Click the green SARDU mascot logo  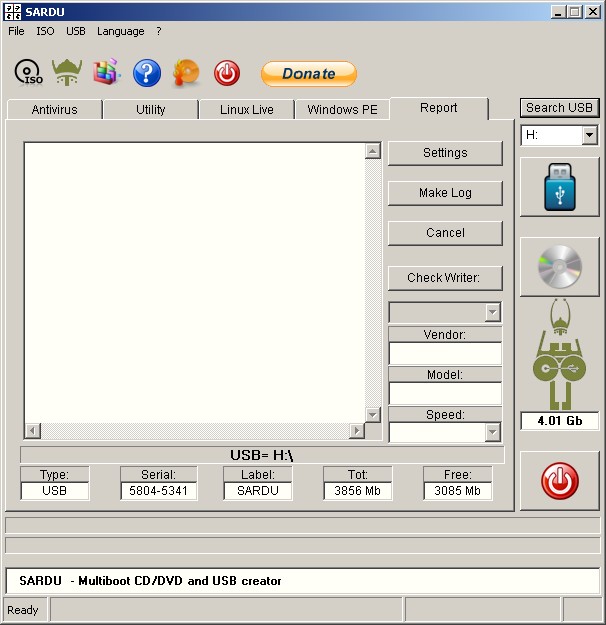560,355
